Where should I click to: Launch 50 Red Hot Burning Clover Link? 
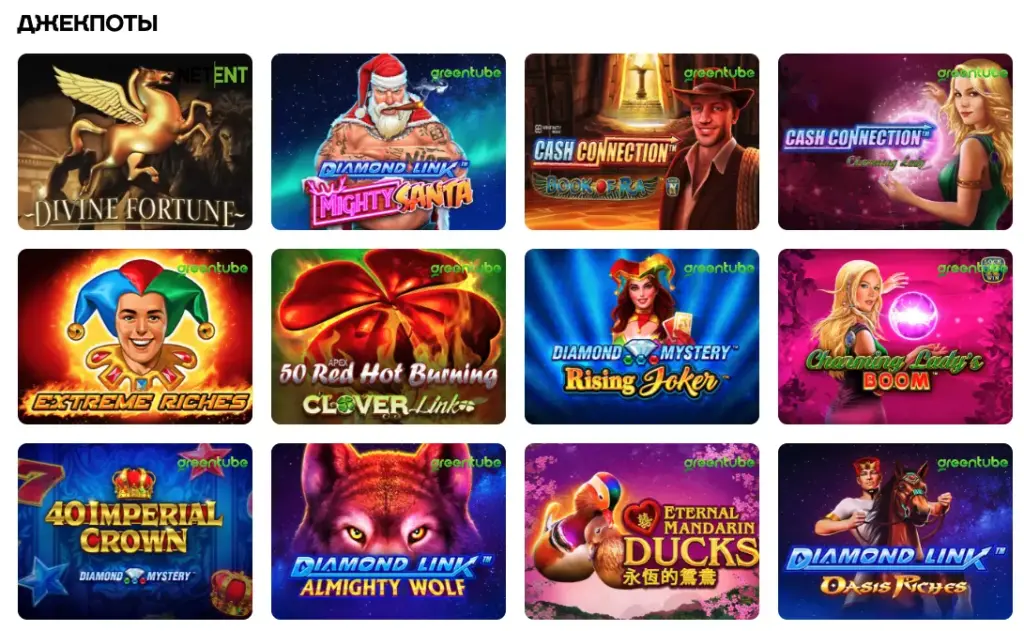pyautogui.click(x=389, y=336)
